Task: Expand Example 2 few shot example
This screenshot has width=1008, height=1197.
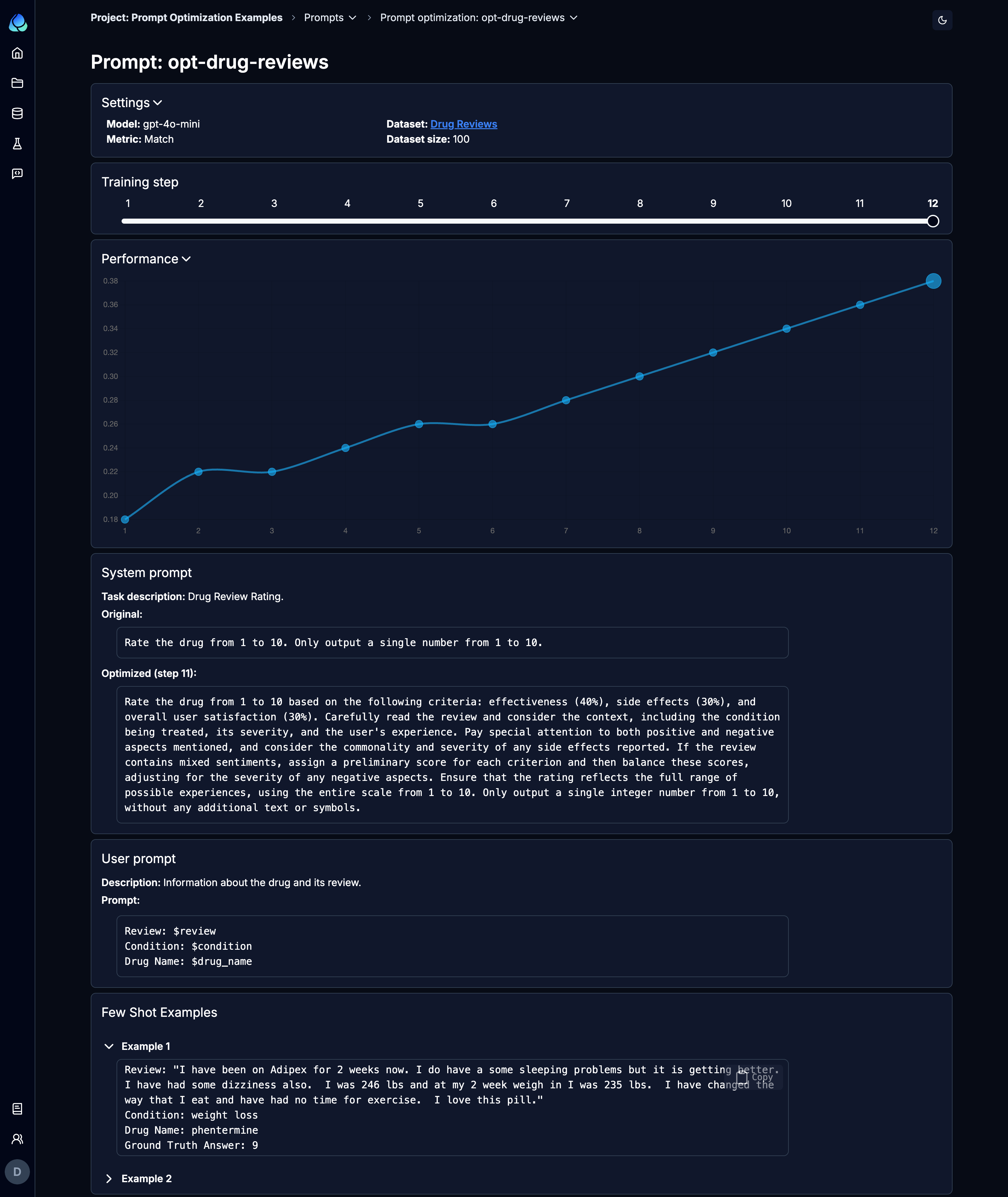Action: (109, 1179)
